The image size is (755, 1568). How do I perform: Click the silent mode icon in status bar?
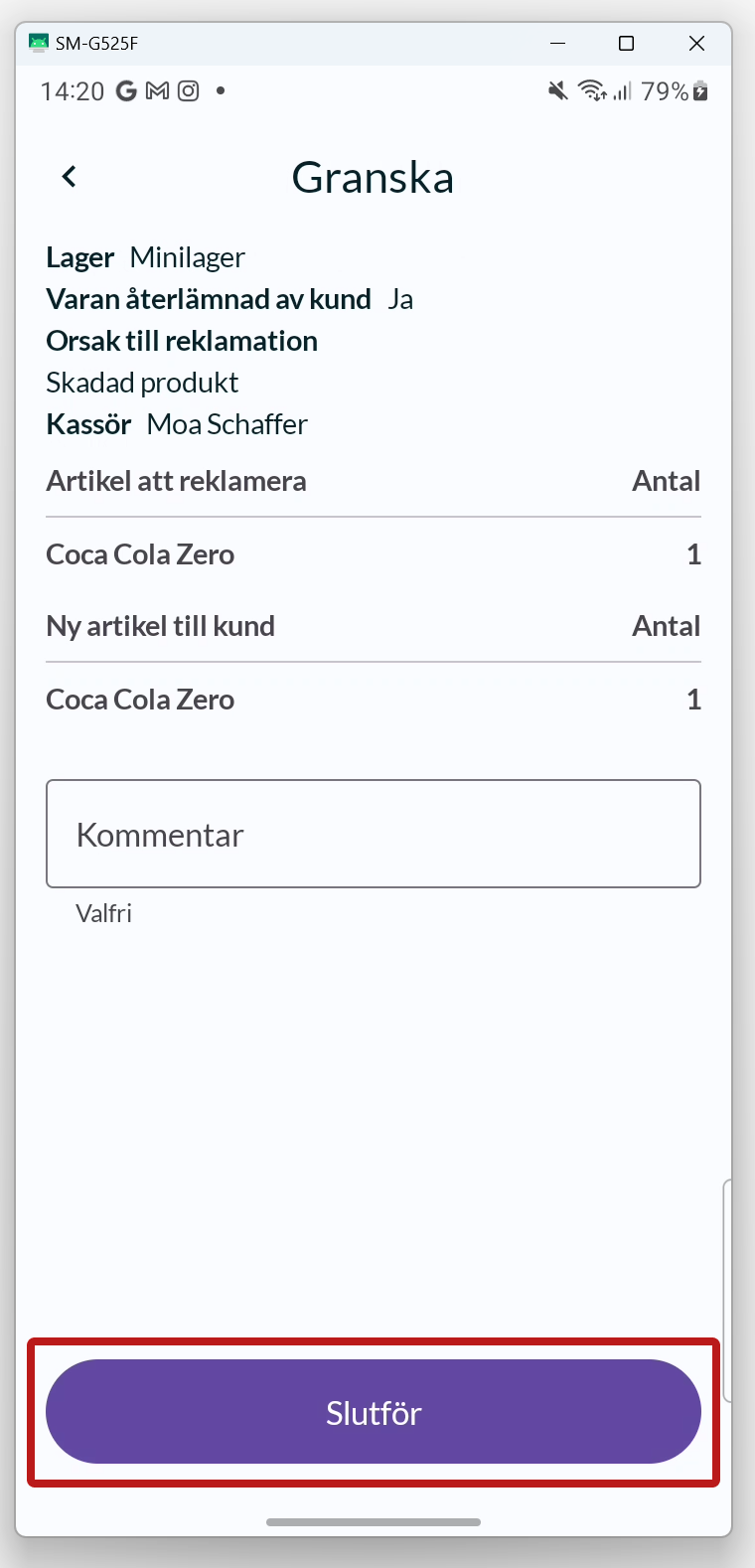558,91
